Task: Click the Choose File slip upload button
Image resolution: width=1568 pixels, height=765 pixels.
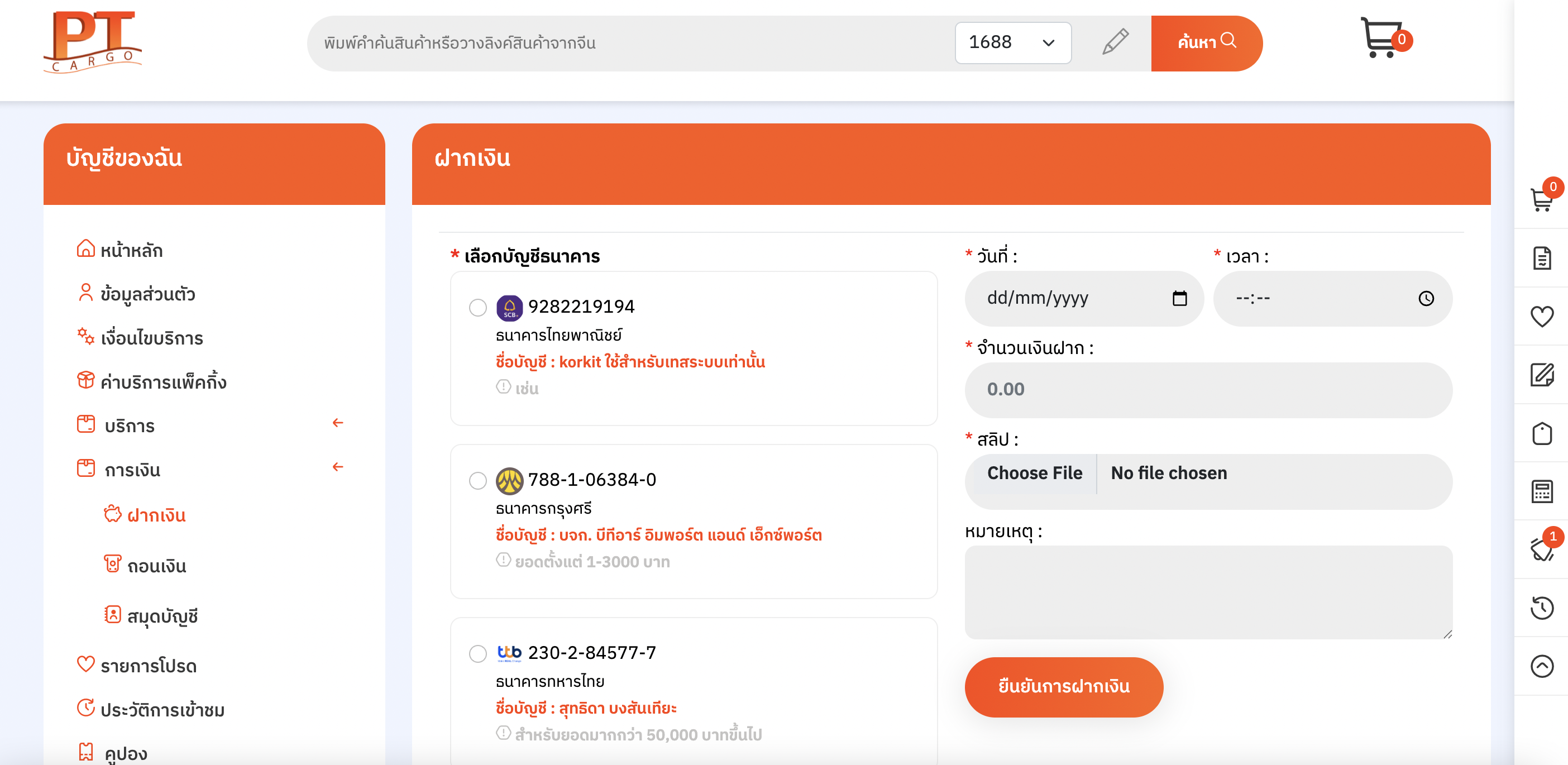Action: (1034, 473)
